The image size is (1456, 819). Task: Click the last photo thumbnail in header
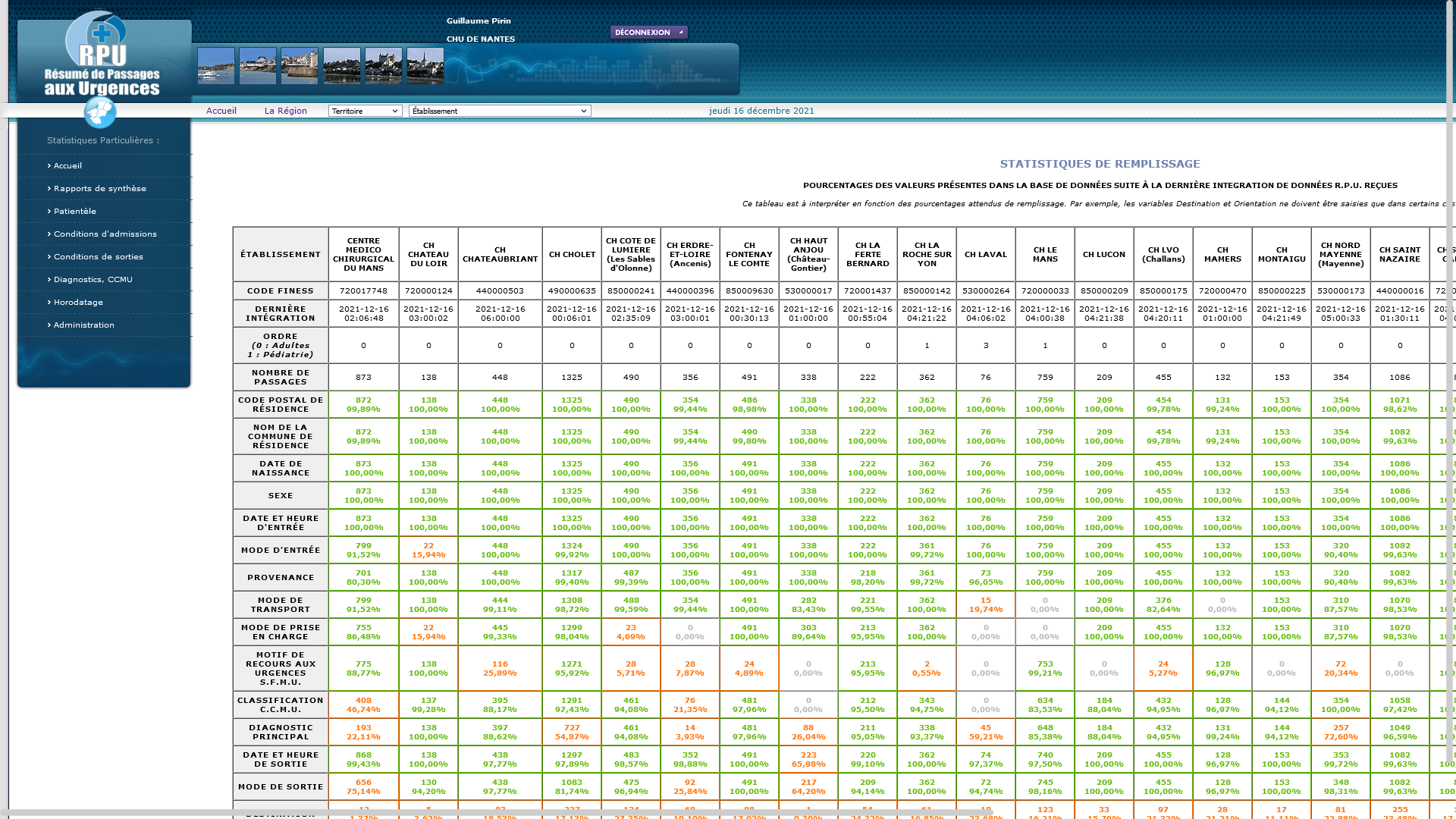click(425, 66)
